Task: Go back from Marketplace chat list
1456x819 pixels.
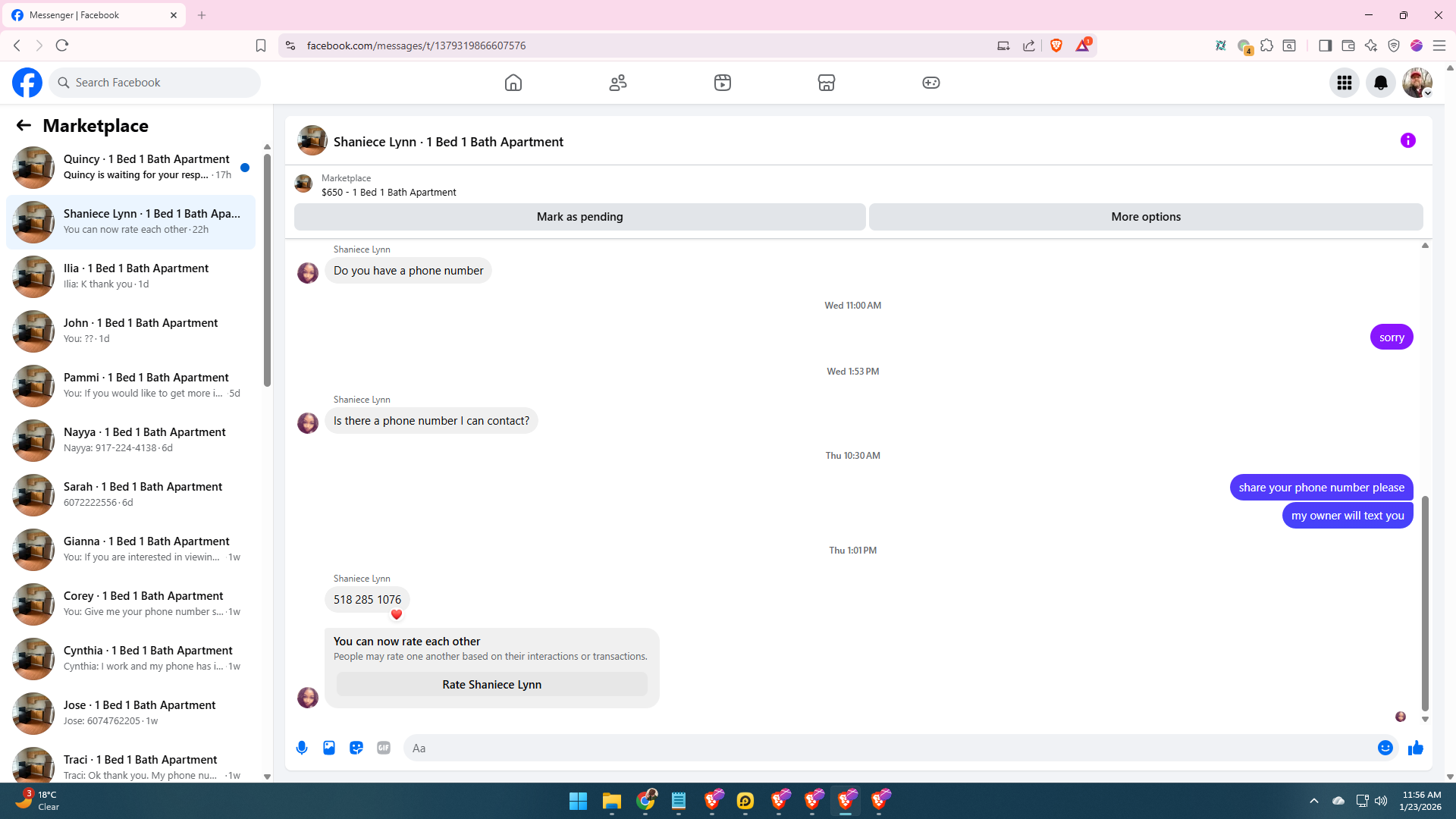Action: pyautogui.click(x=24, y=126)
